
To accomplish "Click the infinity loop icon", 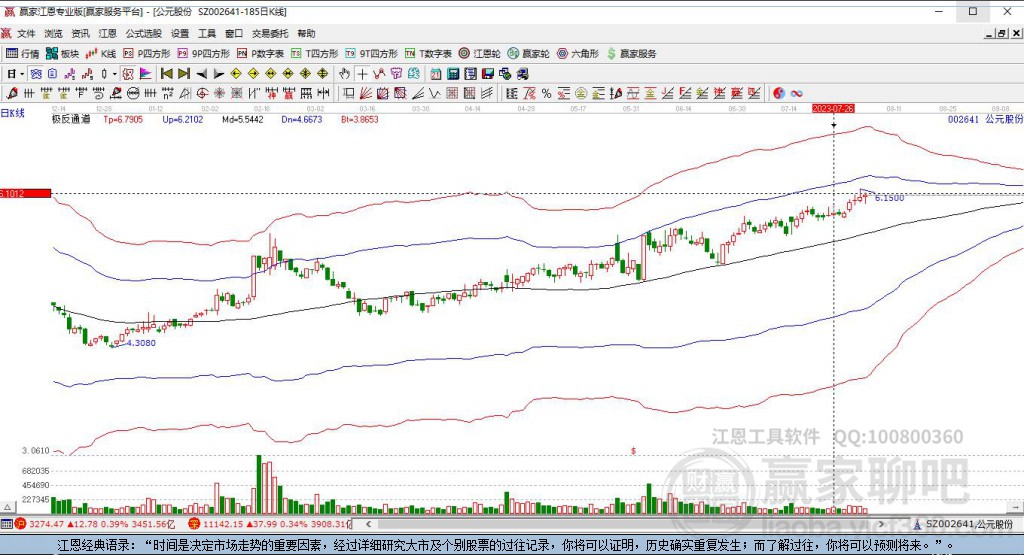I will point(797,93).
